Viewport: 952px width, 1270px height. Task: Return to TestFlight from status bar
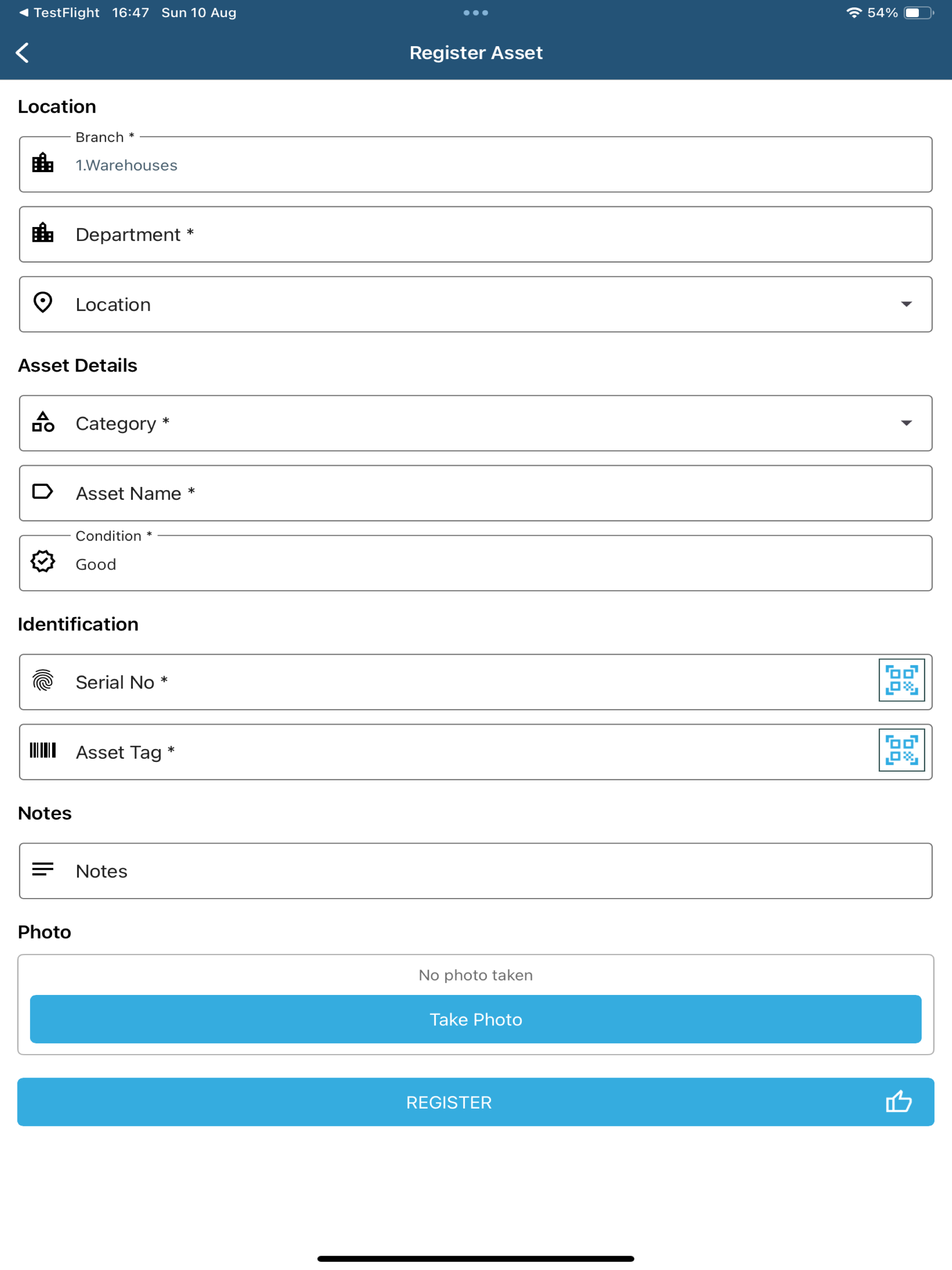pos(59,12)
